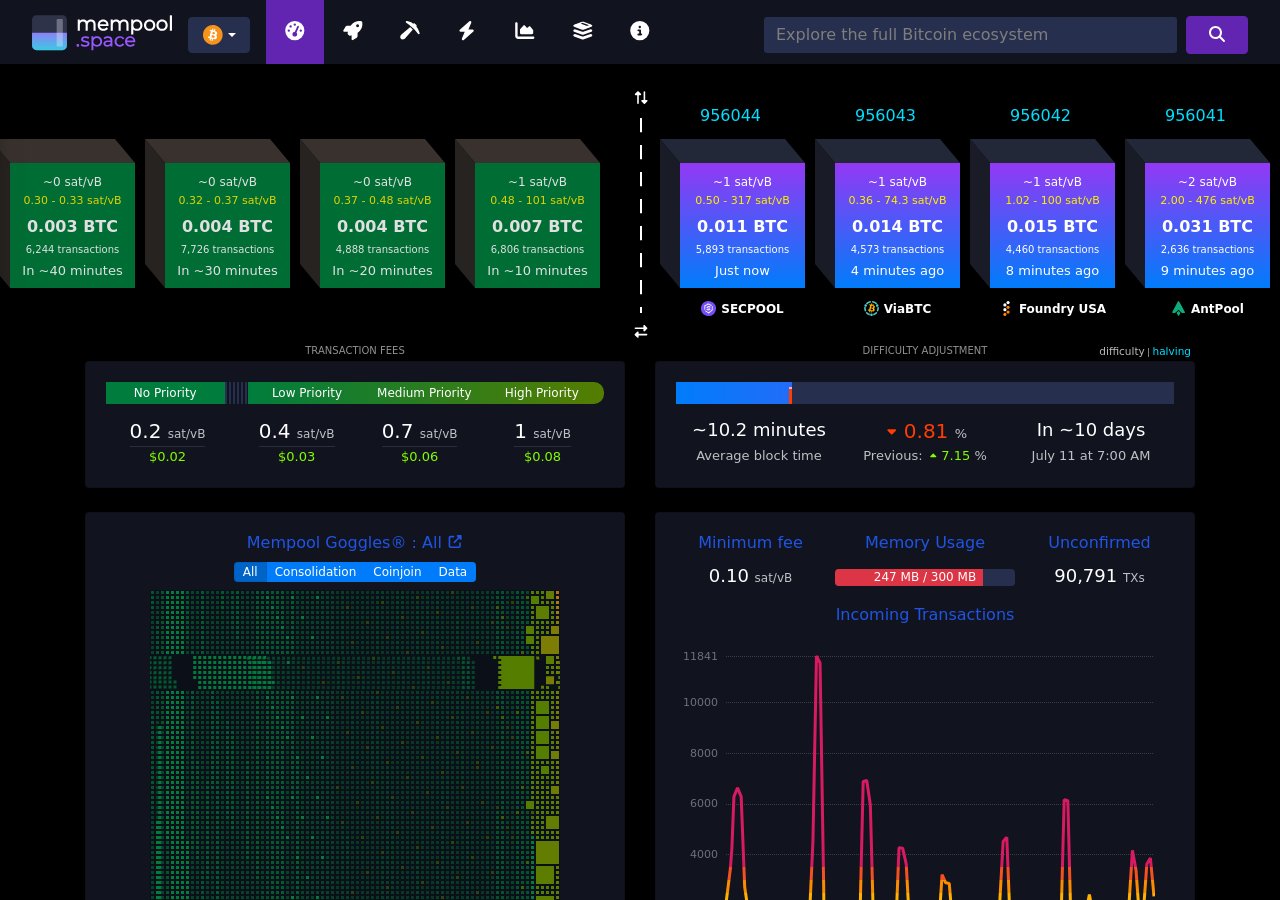This screenshot has width=1280, height=900.
Task: Open the Mempool Goggles external link icon
Action: pyautogui.click(x=455, y=541)
